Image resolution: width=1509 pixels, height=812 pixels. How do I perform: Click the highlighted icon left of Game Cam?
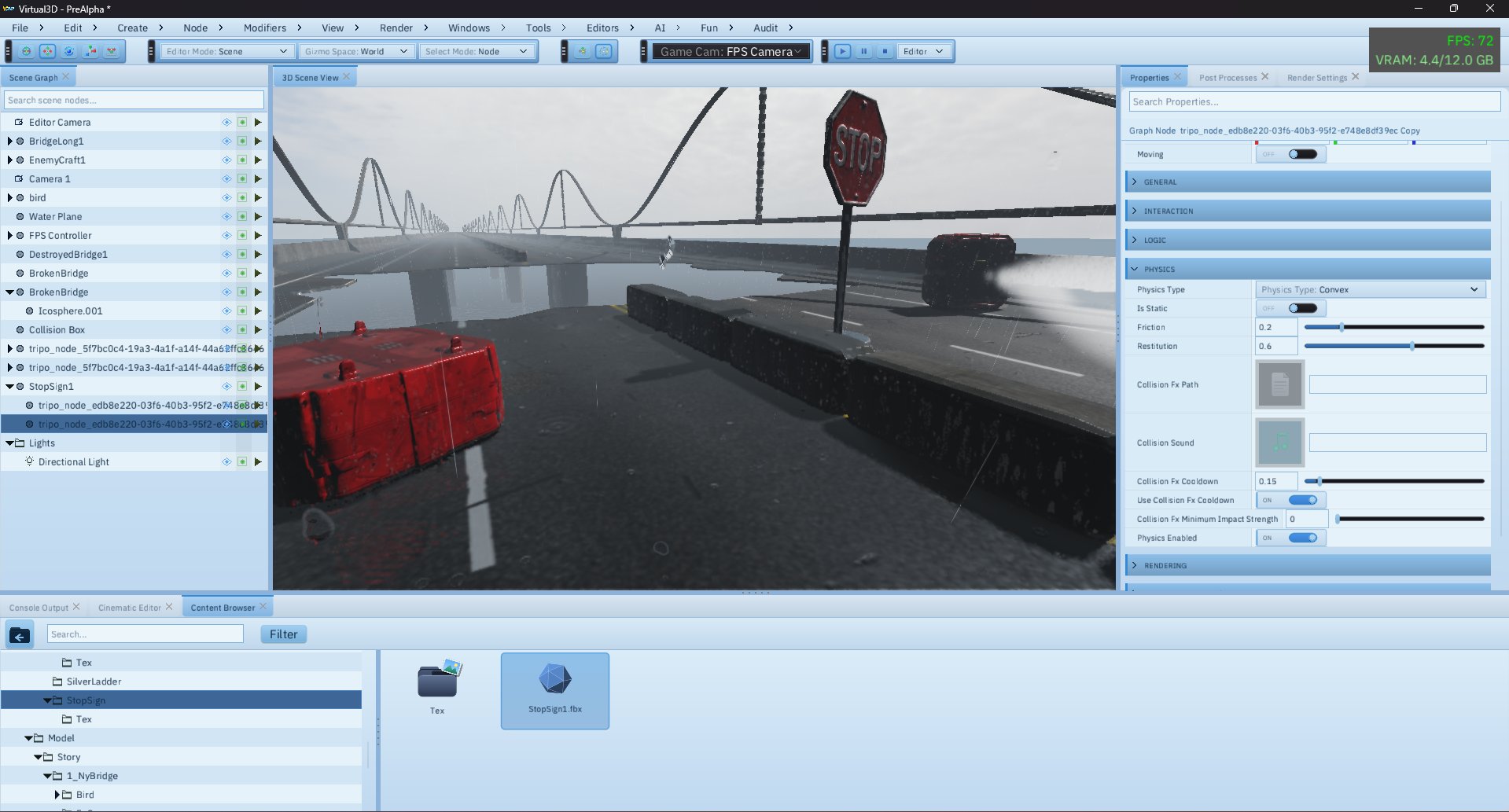tap(604, 51)
